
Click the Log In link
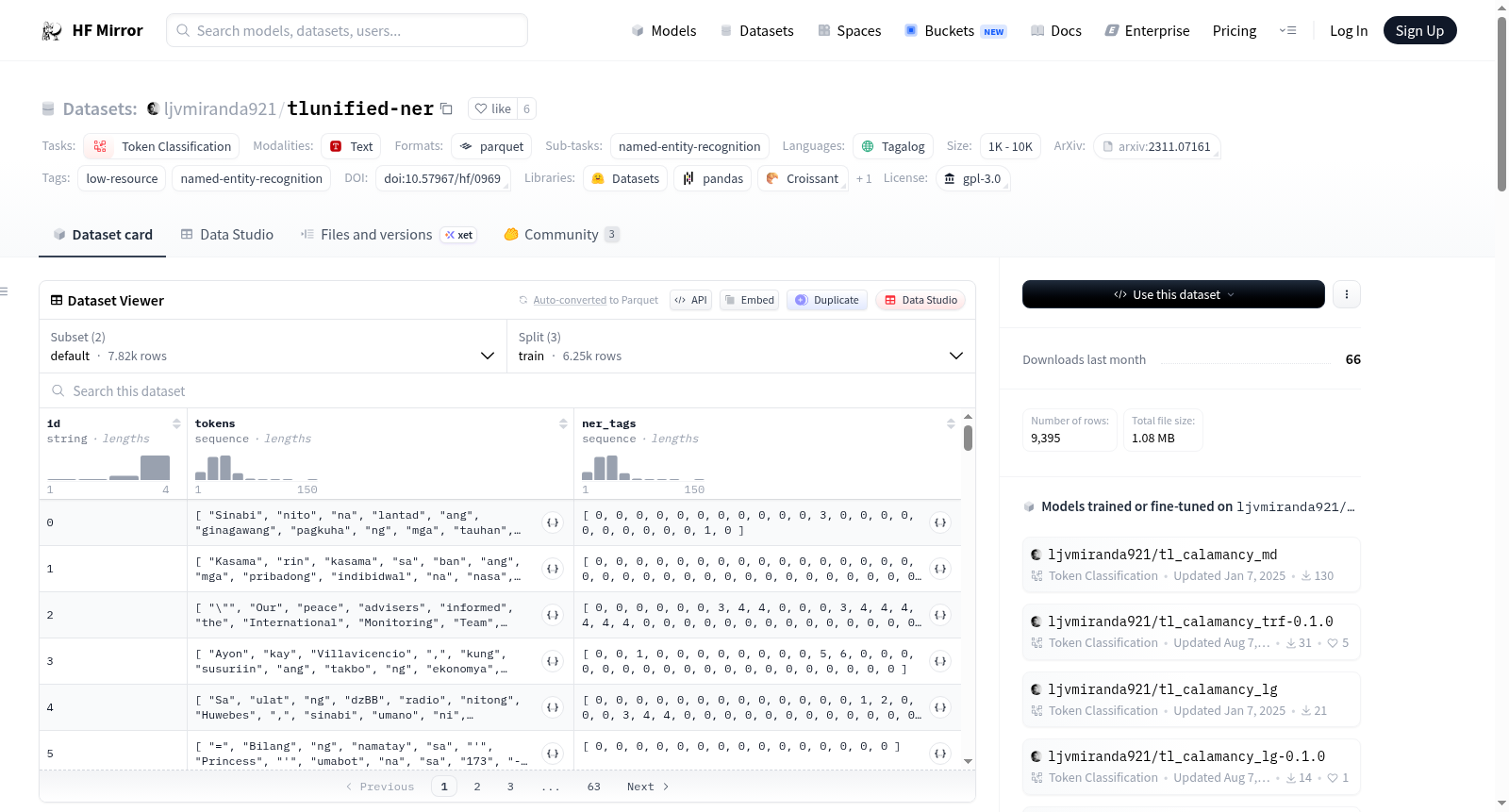coord(1349,31)
